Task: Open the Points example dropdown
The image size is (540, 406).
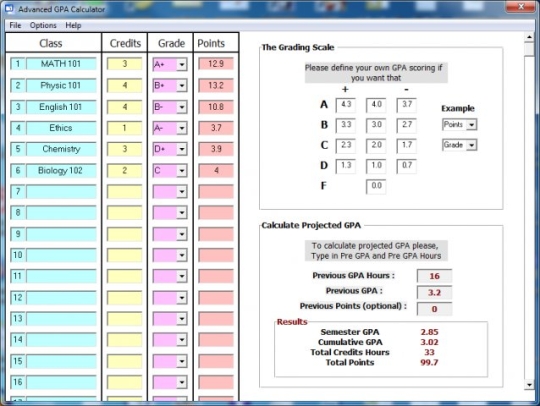Action: click(472, 125)
